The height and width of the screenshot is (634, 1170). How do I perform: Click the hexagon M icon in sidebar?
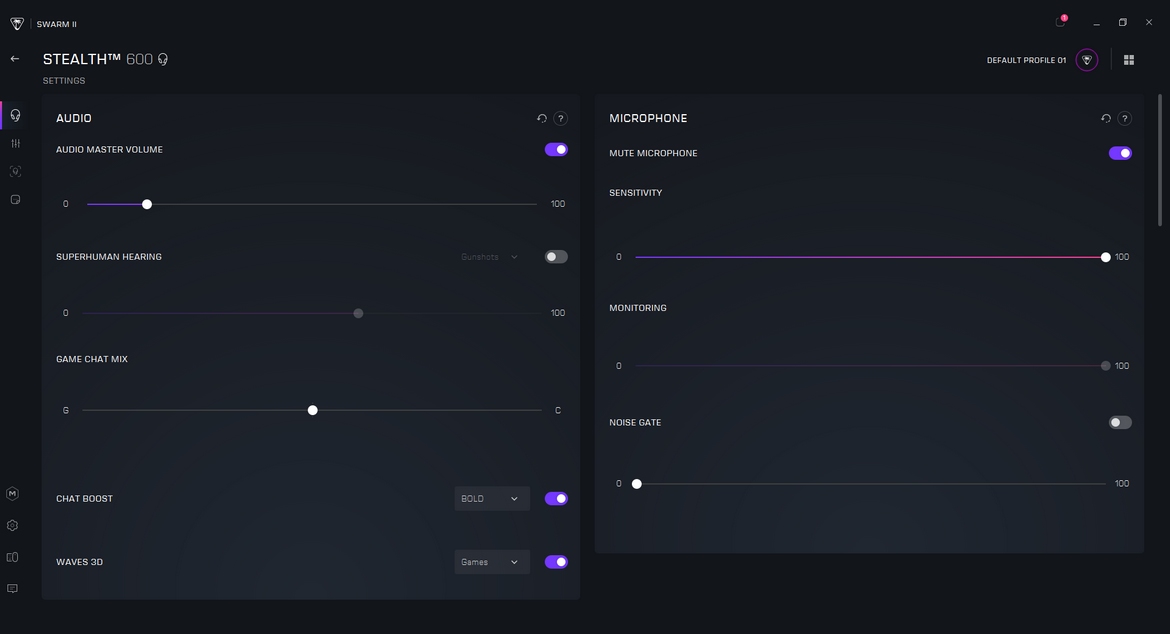(13, 493)
